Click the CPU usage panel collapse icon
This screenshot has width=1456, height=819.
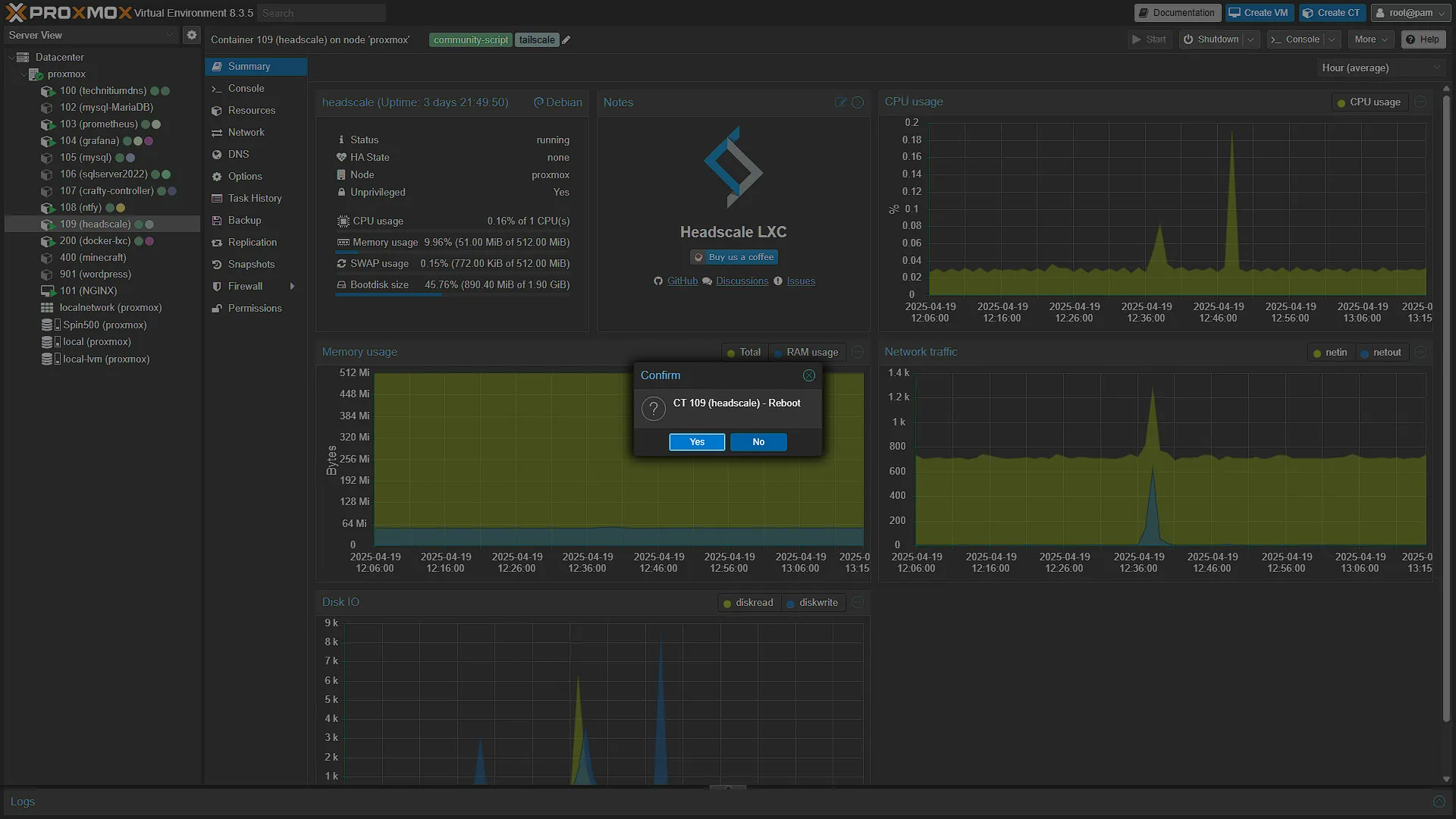tap(1420, 102)
